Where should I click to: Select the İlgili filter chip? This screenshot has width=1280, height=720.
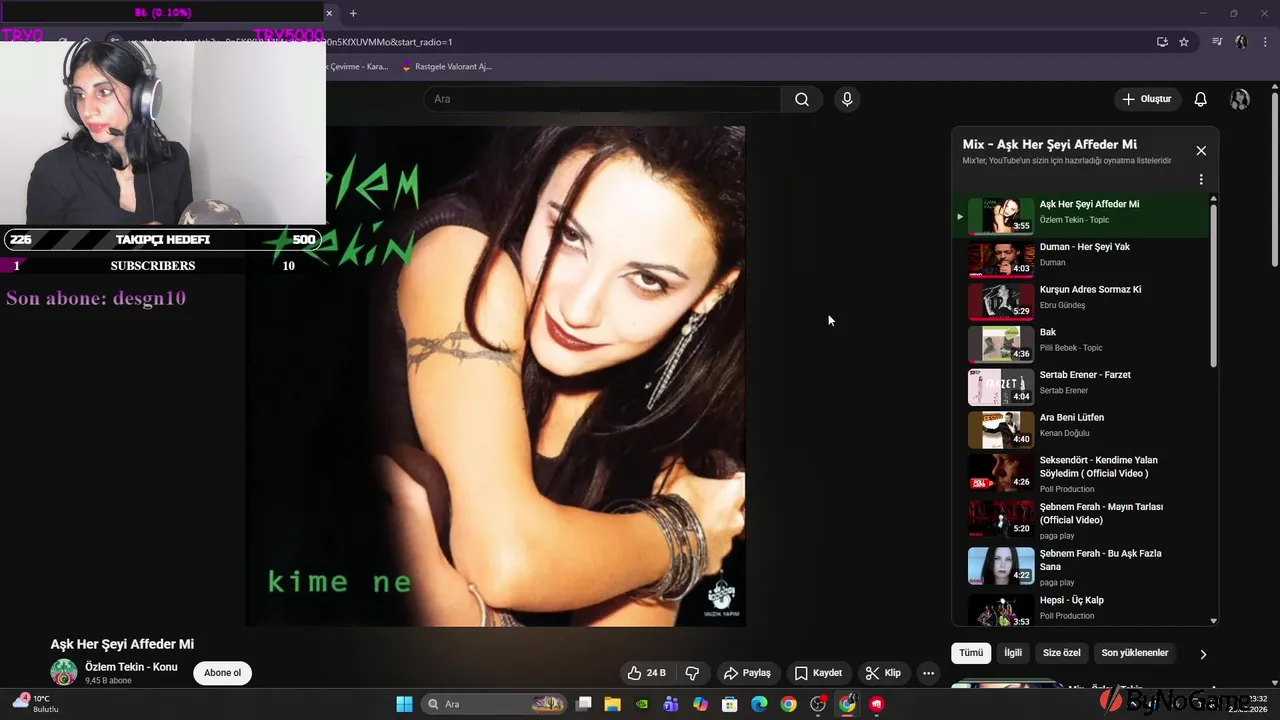point(1013,653)
